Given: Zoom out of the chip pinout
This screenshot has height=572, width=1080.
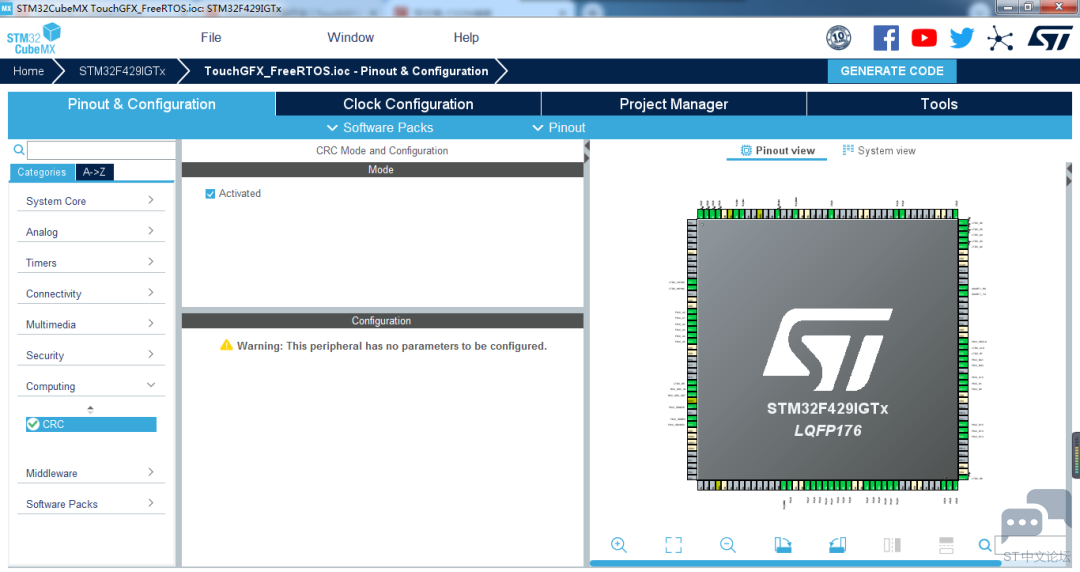Looking at the screenshot, I should tap(727, 544).
